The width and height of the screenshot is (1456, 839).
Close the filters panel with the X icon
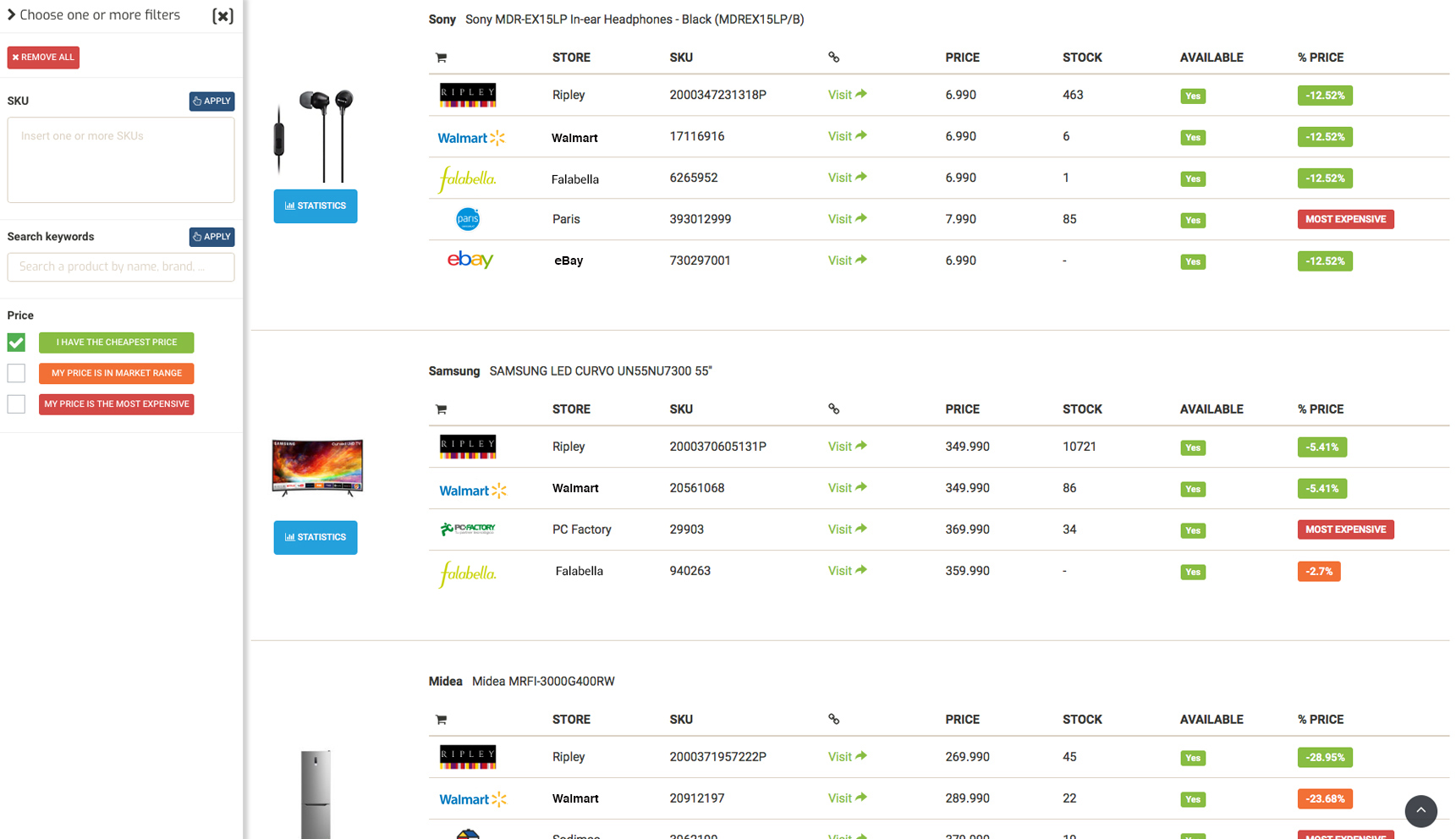click(x=223, y=16)
